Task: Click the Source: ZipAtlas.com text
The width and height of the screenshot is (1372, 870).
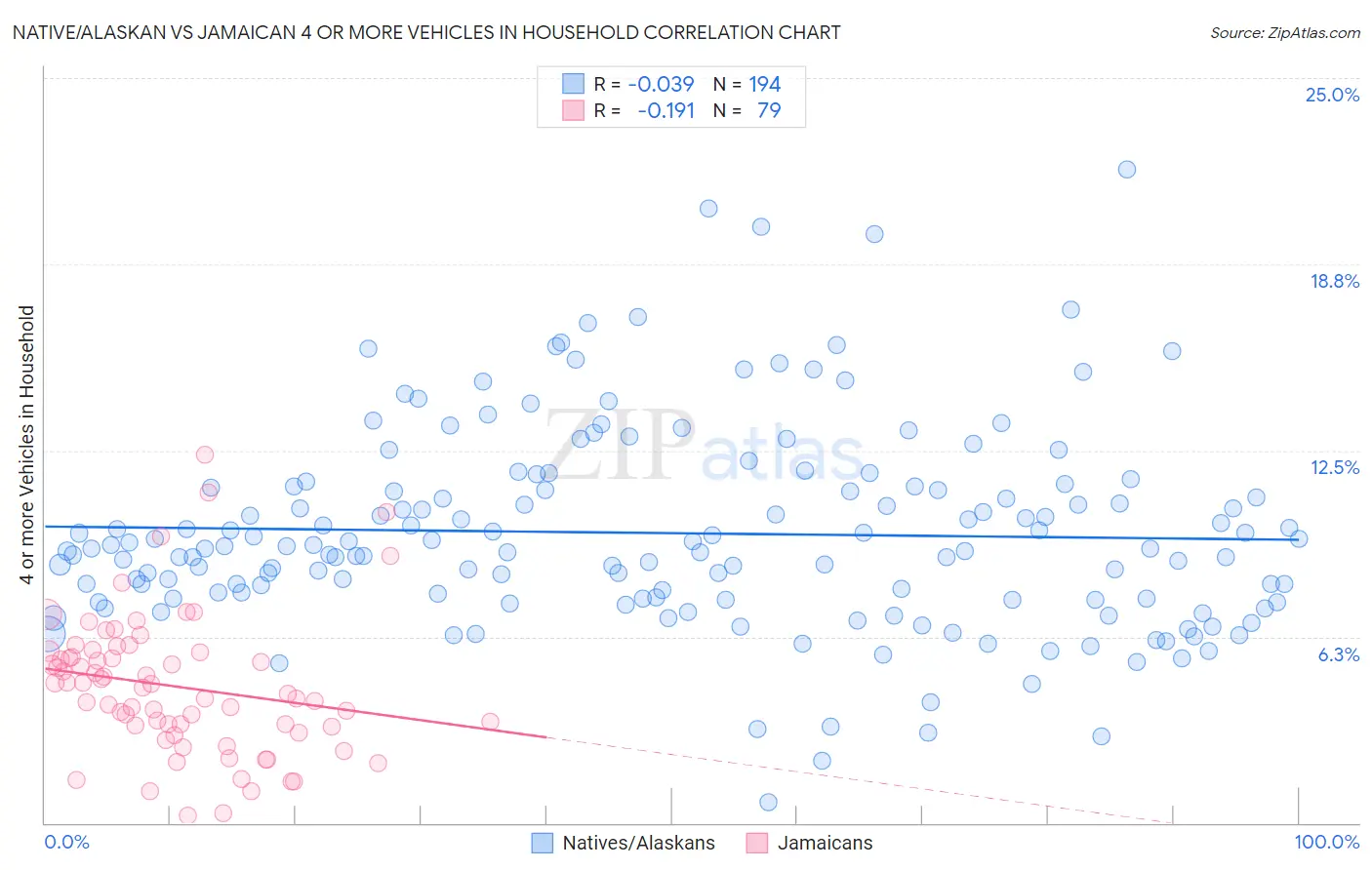Action: coord(1285,33)
